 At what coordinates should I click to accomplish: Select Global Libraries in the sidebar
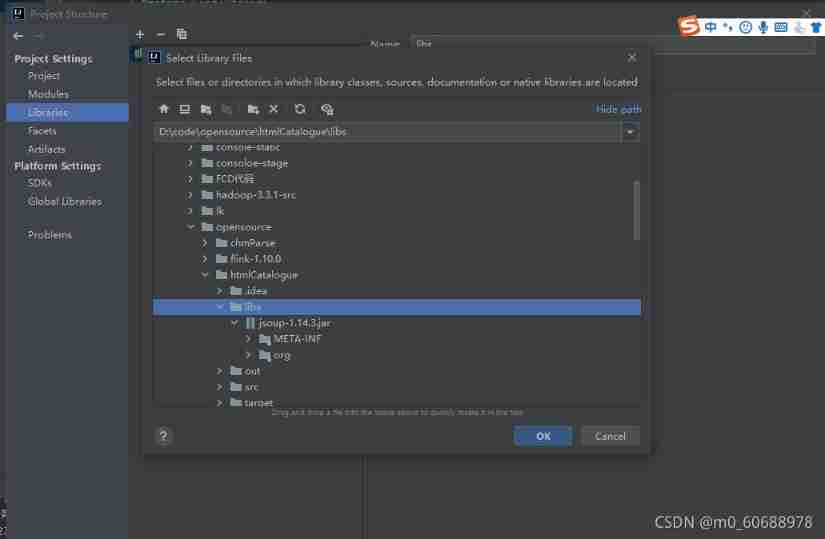pos(64,201)
